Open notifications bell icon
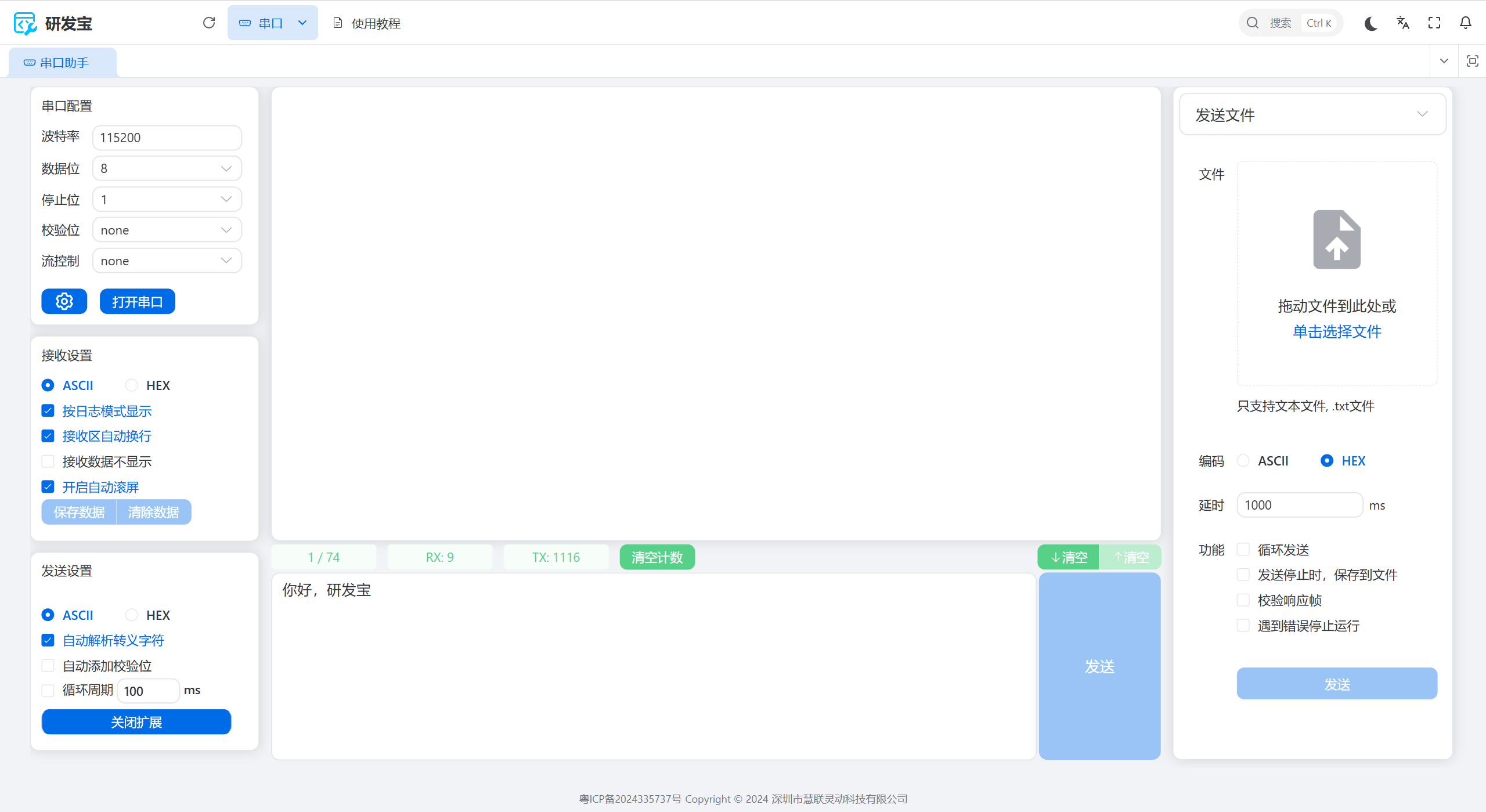This screenshot has height=812, width=1486. (x=1466, y=23)
